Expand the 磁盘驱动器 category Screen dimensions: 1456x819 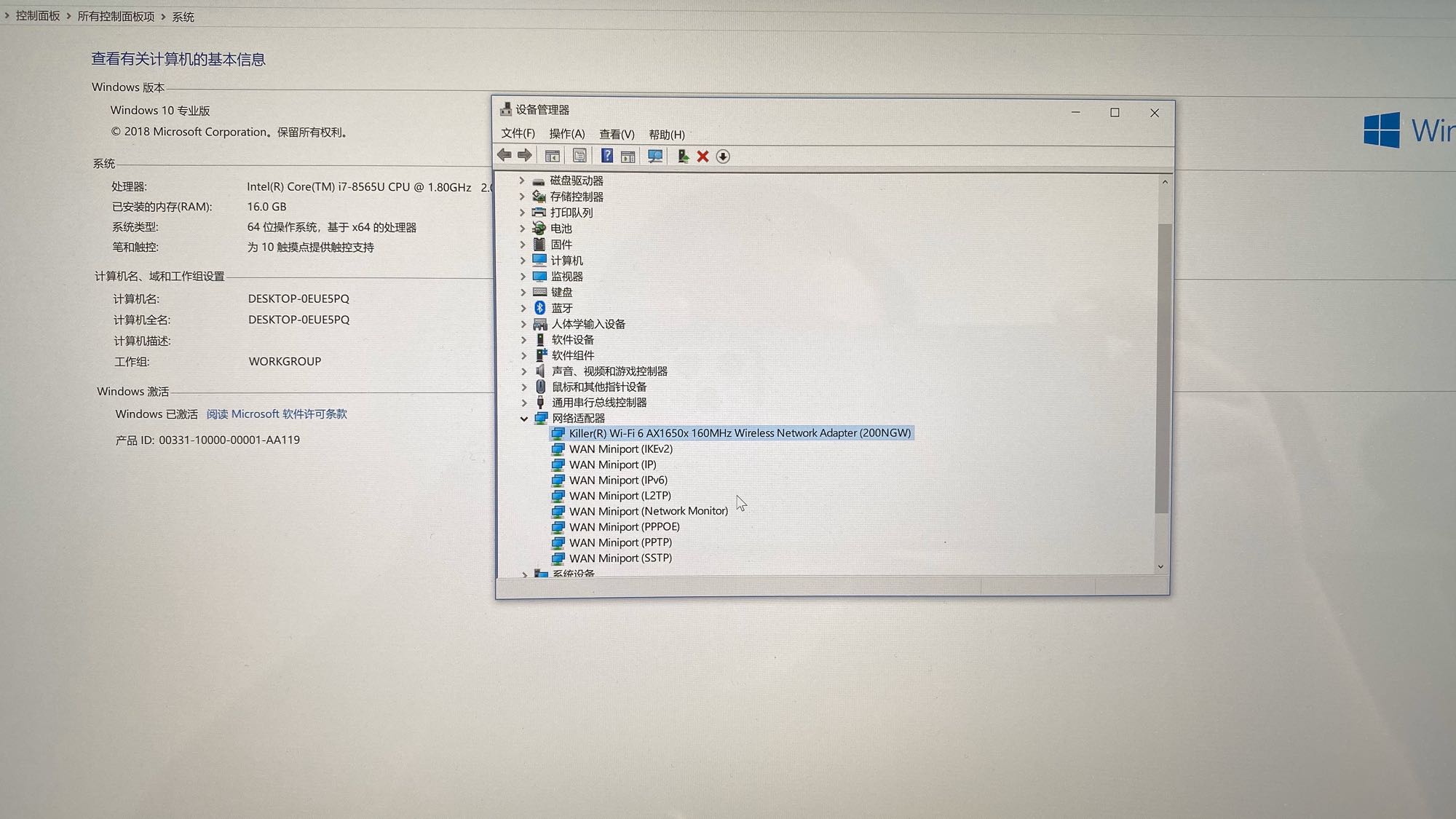[x=521, y=181]
